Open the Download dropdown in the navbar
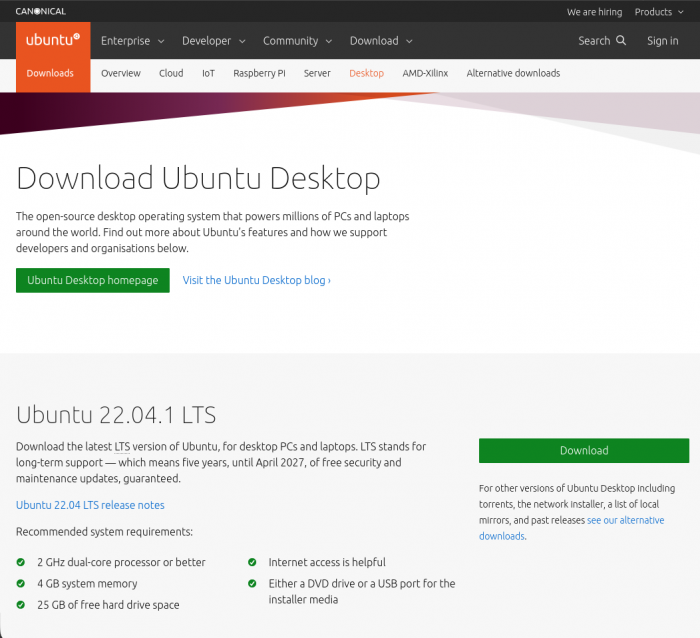700x638 pixels. pyautogui.click(x=381, y=41)
